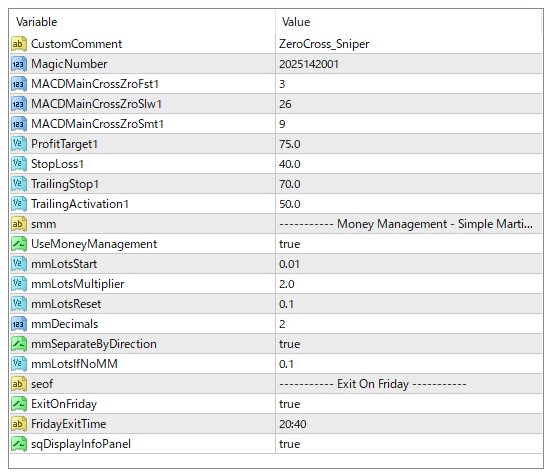Screen dimensions: 547x474
Task: Edit the MagicNumber value field
Action: pos(409,64)
